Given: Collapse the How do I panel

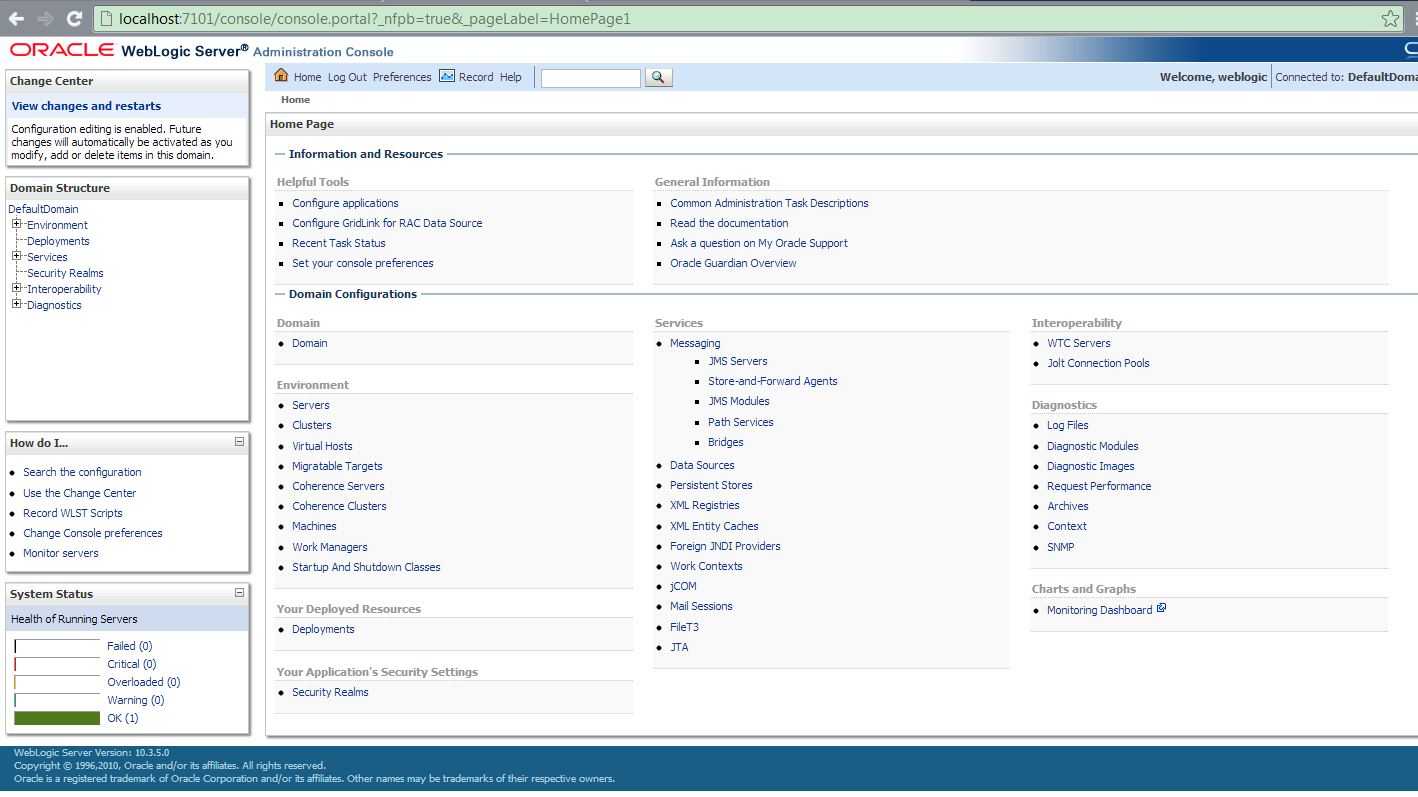Looking at the screenshot, I should point(239,441).
